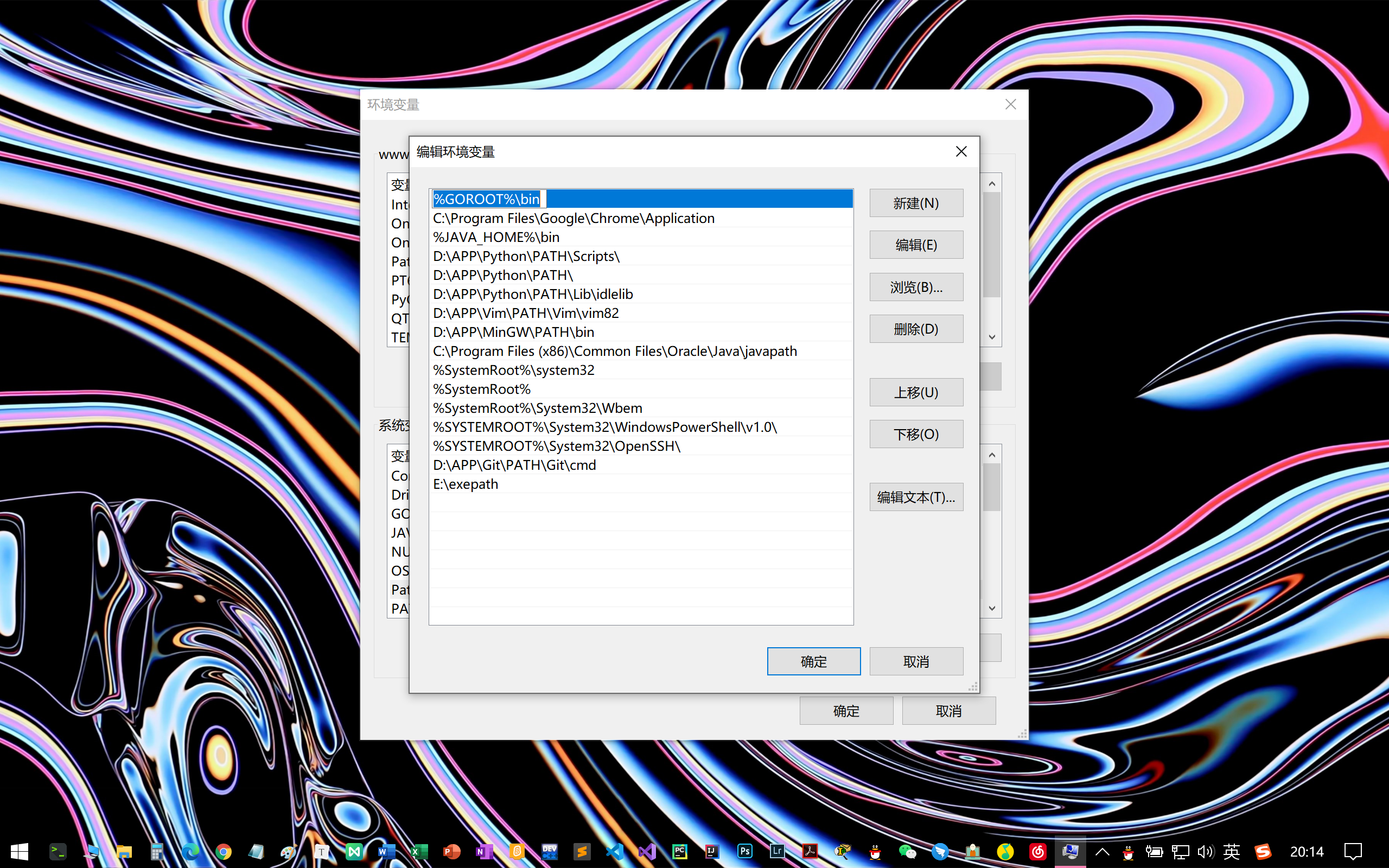Viewport: 1389px width, 868px height.
Task: Open Google Chrome from the taskbar
Action: (x=224, y=851)
